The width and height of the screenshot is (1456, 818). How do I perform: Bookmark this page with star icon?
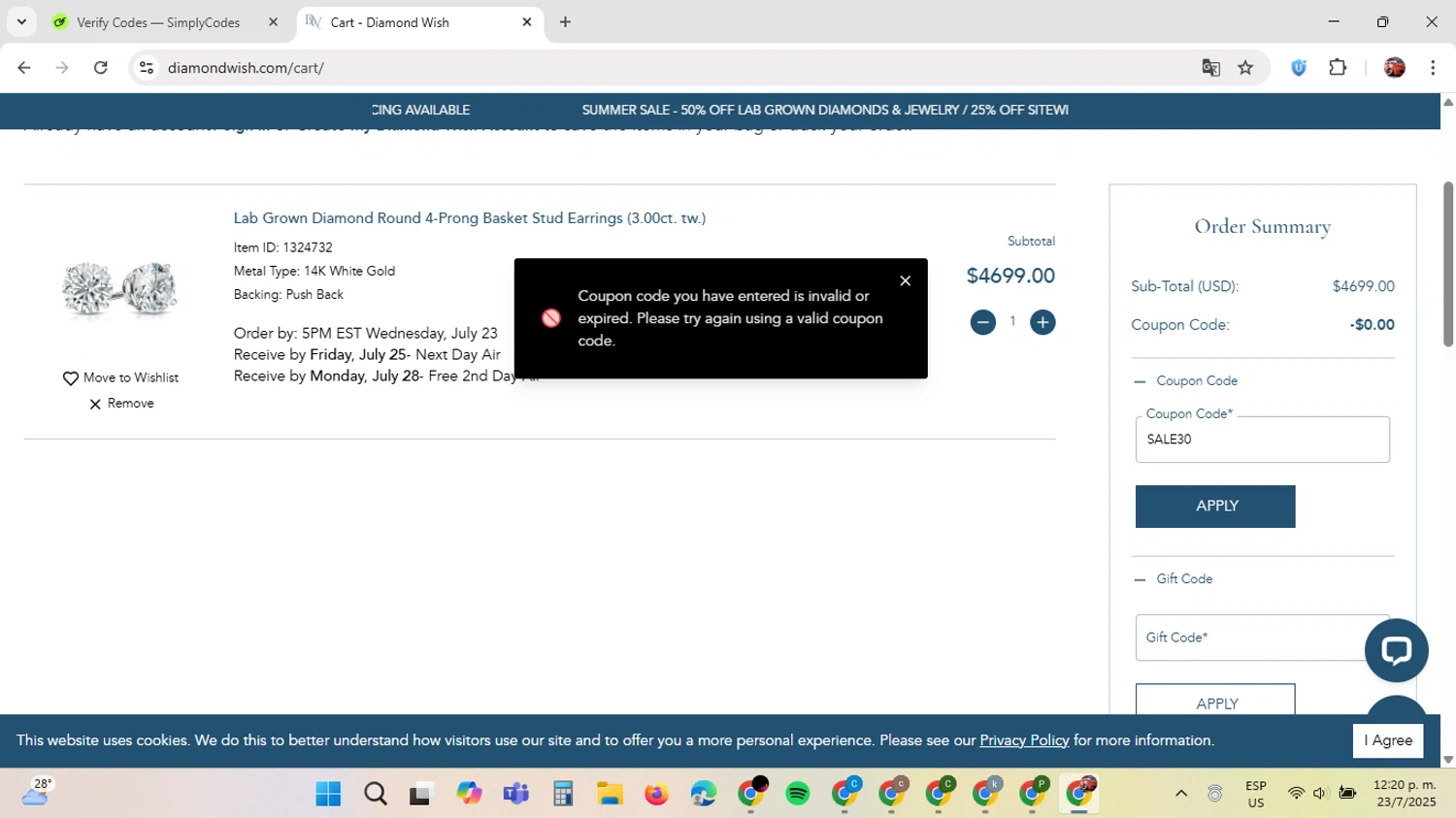tap(1245, 68)
